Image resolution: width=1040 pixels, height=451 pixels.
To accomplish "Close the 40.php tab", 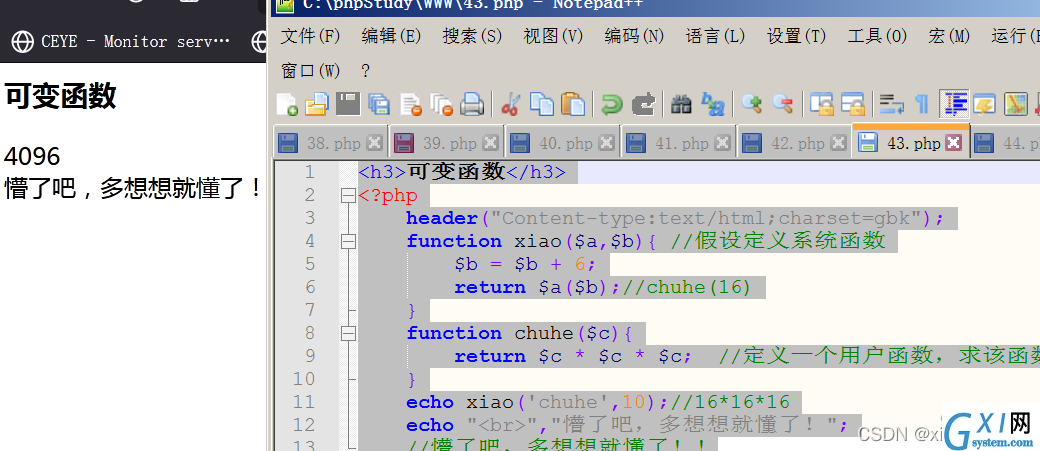I will [606, 143].
